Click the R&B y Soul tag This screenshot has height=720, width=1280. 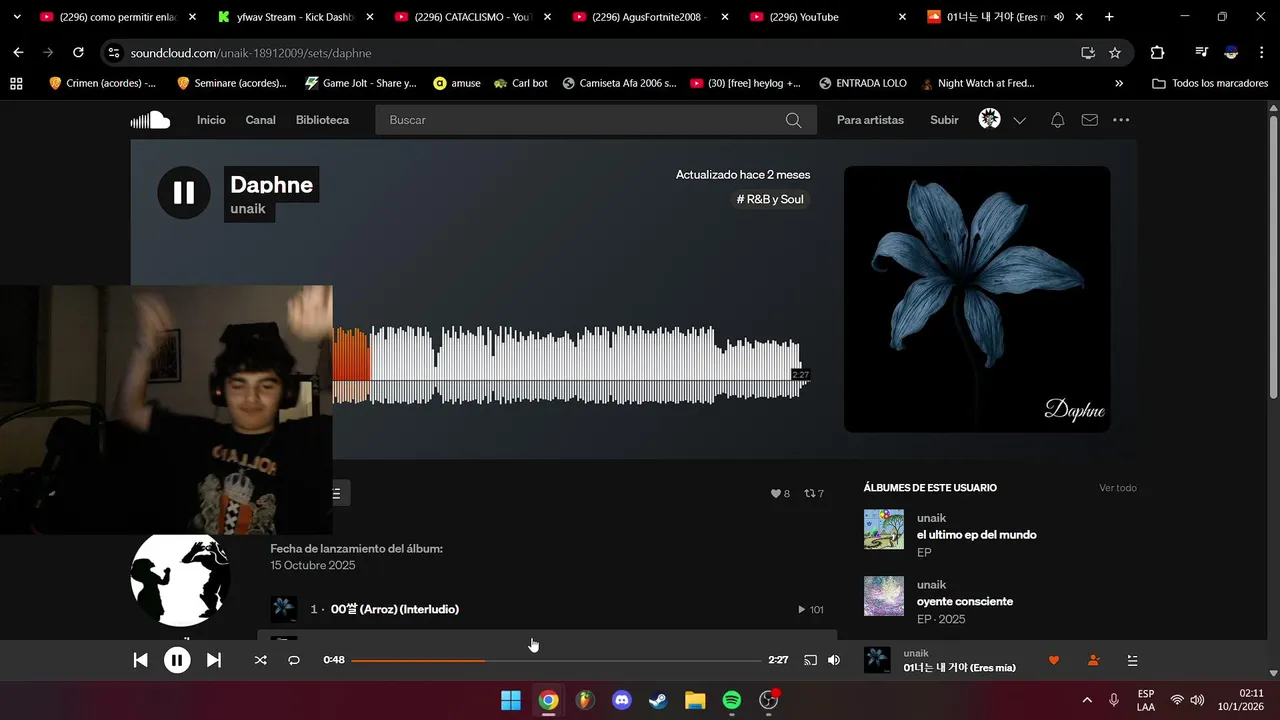[770, 199]
